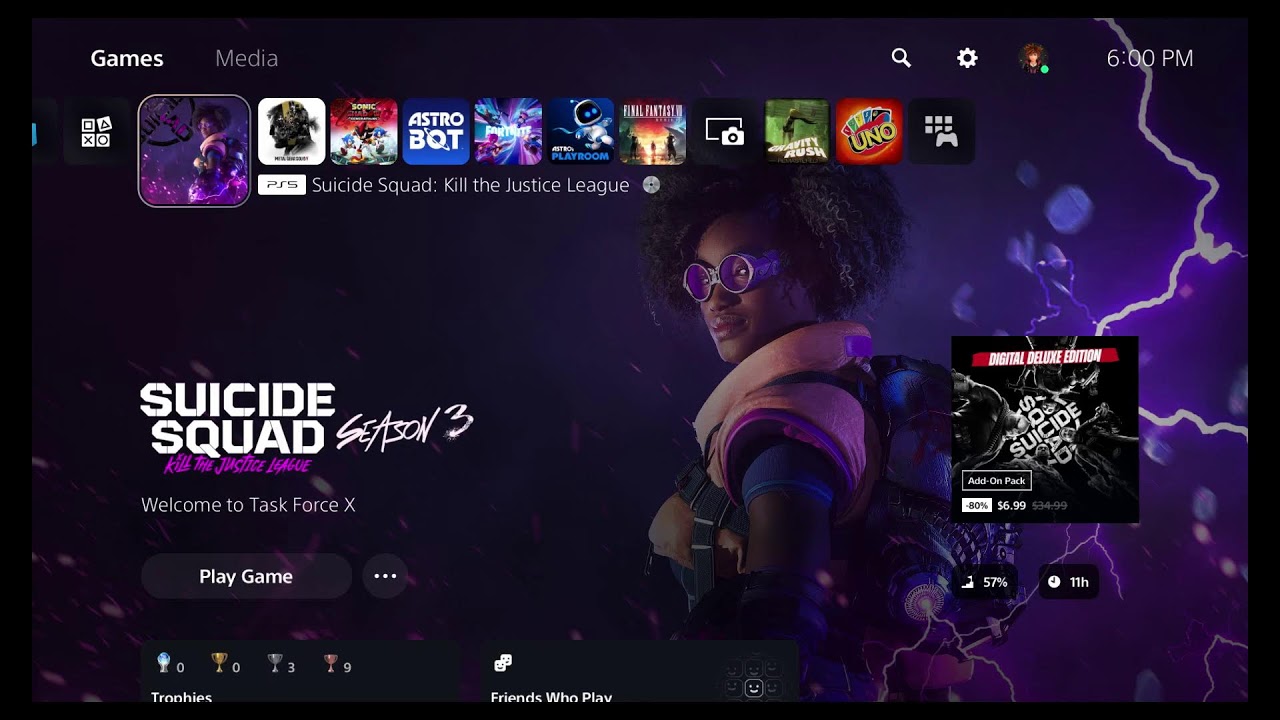Image resolution: width=1280 pixels, height=720 pixels.
Task: Open the Game Library grid icon
Action: (940, 131)
